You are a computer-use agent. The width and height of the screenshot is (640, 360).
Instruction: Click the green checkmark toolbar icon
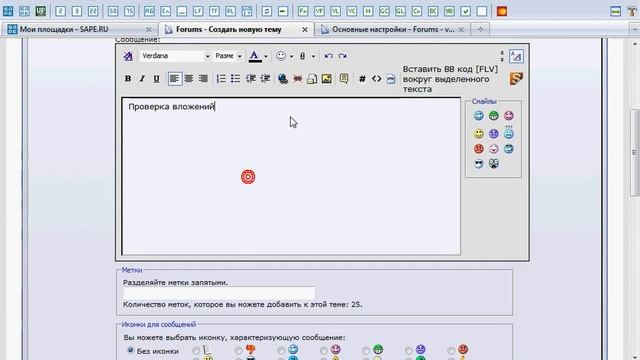click(465, 11)
